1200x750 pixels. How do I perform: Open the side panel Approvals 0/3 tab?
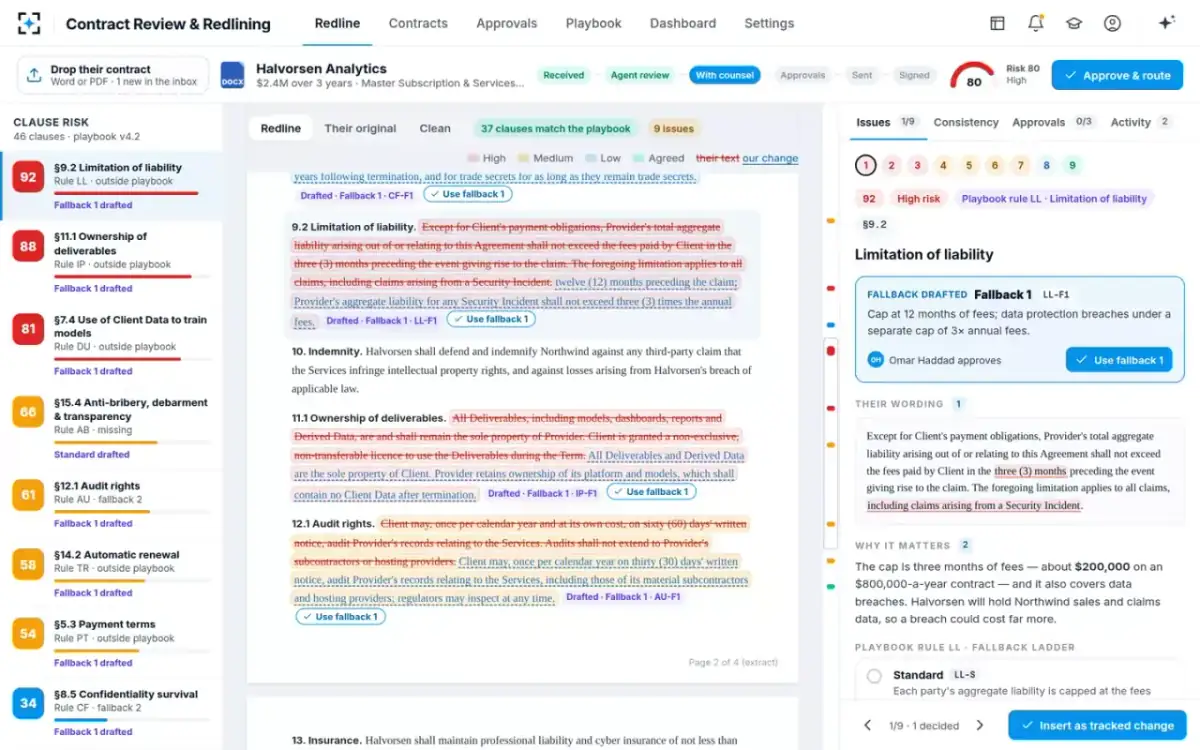point(1053,122)
